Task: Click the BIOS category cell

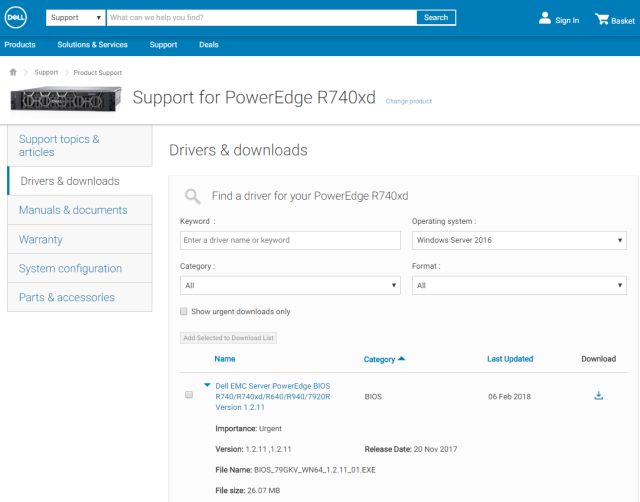Action: click(x=373, y=397)
